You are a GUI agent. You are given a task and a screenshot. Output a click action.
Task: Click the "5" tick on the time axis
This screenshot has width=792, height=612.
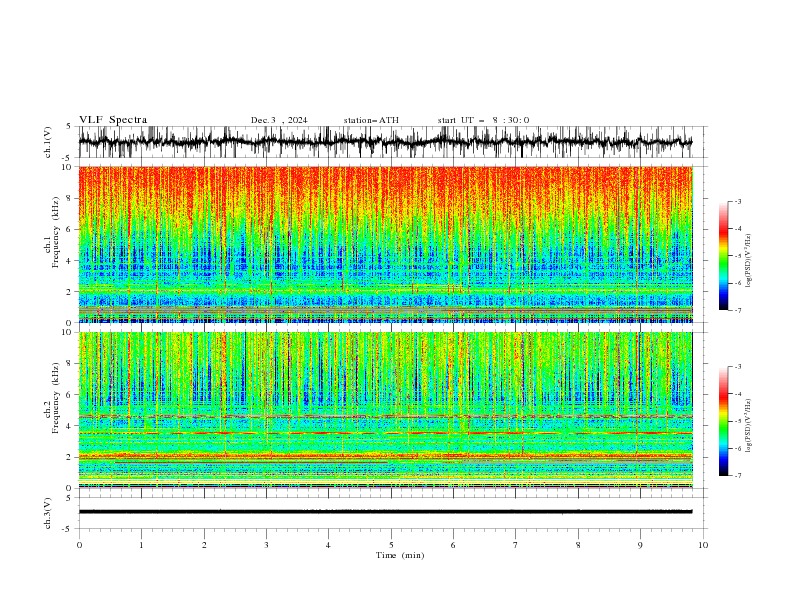391,545
